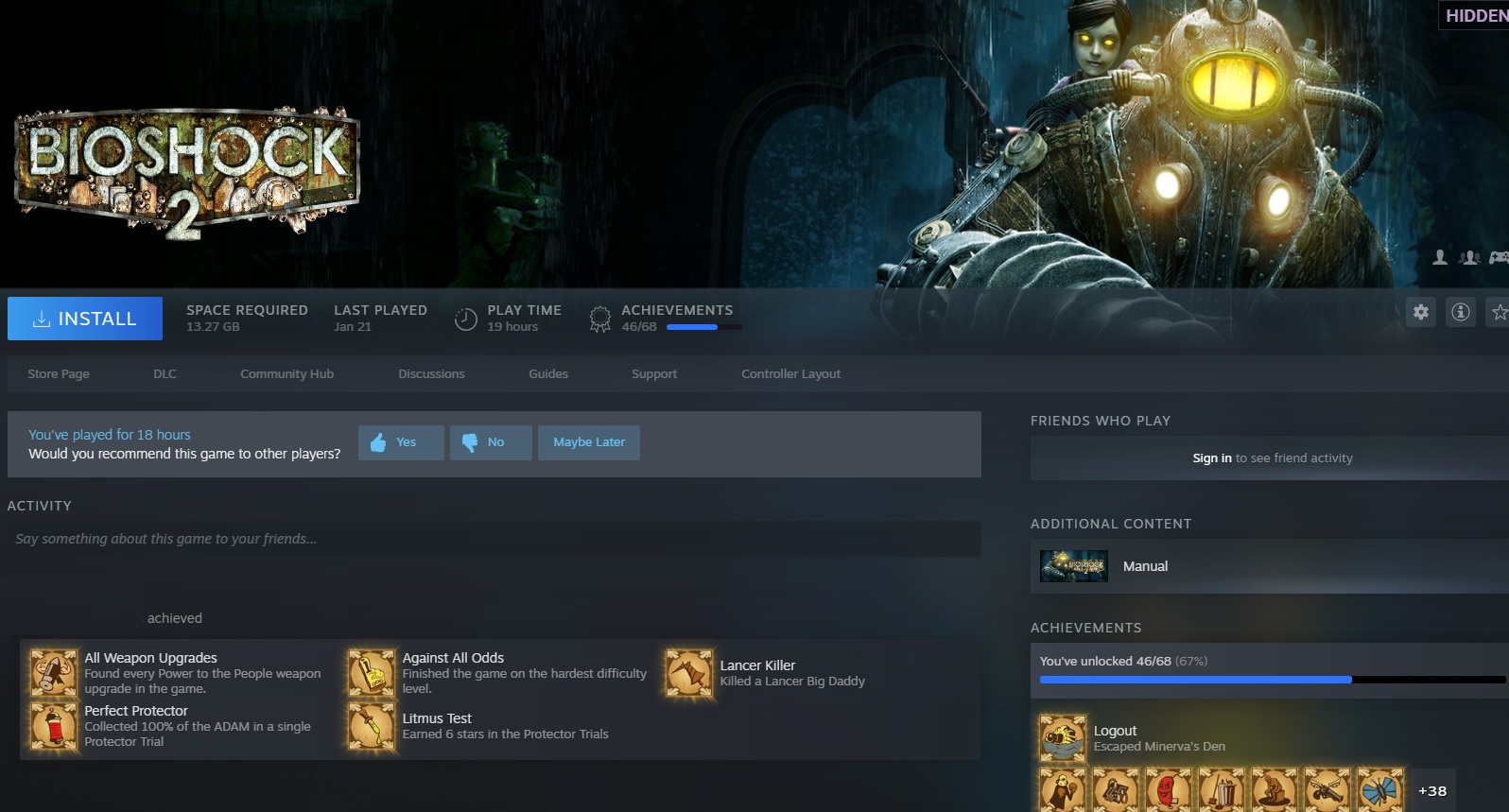This screenshot has height=812, width=1509.
Task: Click the All Weapon Upgrades achievement icon
Action: (54, 672)
